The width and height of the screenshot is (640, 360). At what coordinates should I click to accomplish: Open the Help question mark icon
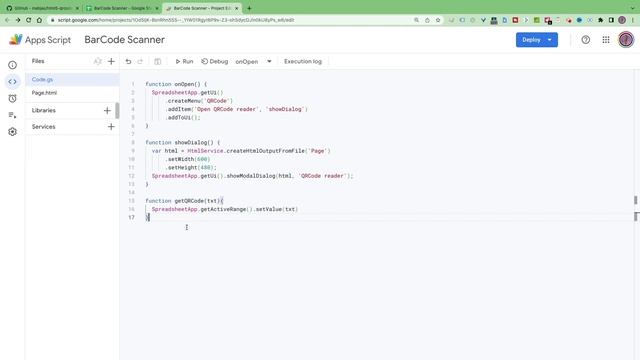(586, 40)
